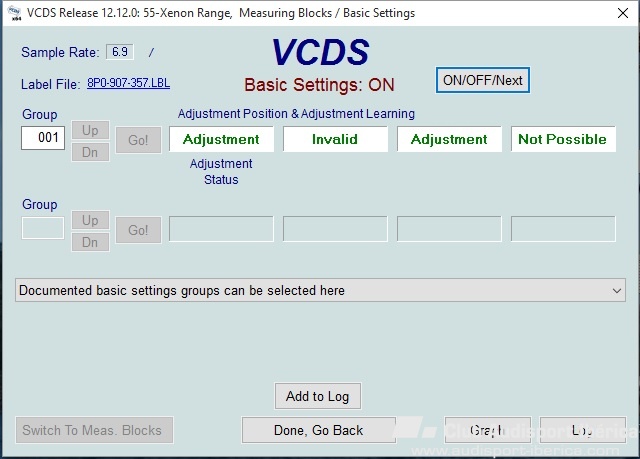Click the second Group number field
Image resolution: width=640 pixels, height=459 pixels.
tap(43, 228)
